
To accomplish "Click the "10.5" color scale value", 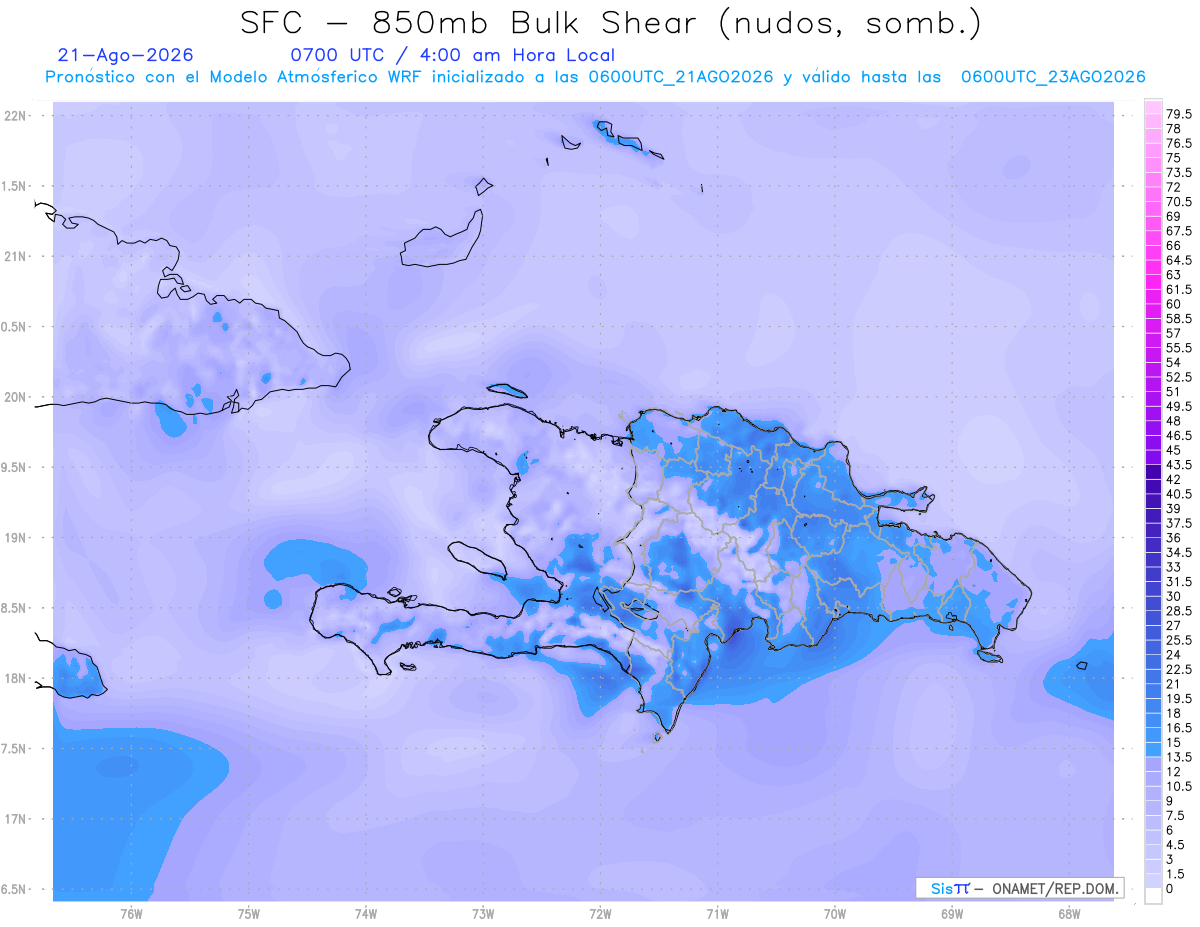I will 1178,786.
